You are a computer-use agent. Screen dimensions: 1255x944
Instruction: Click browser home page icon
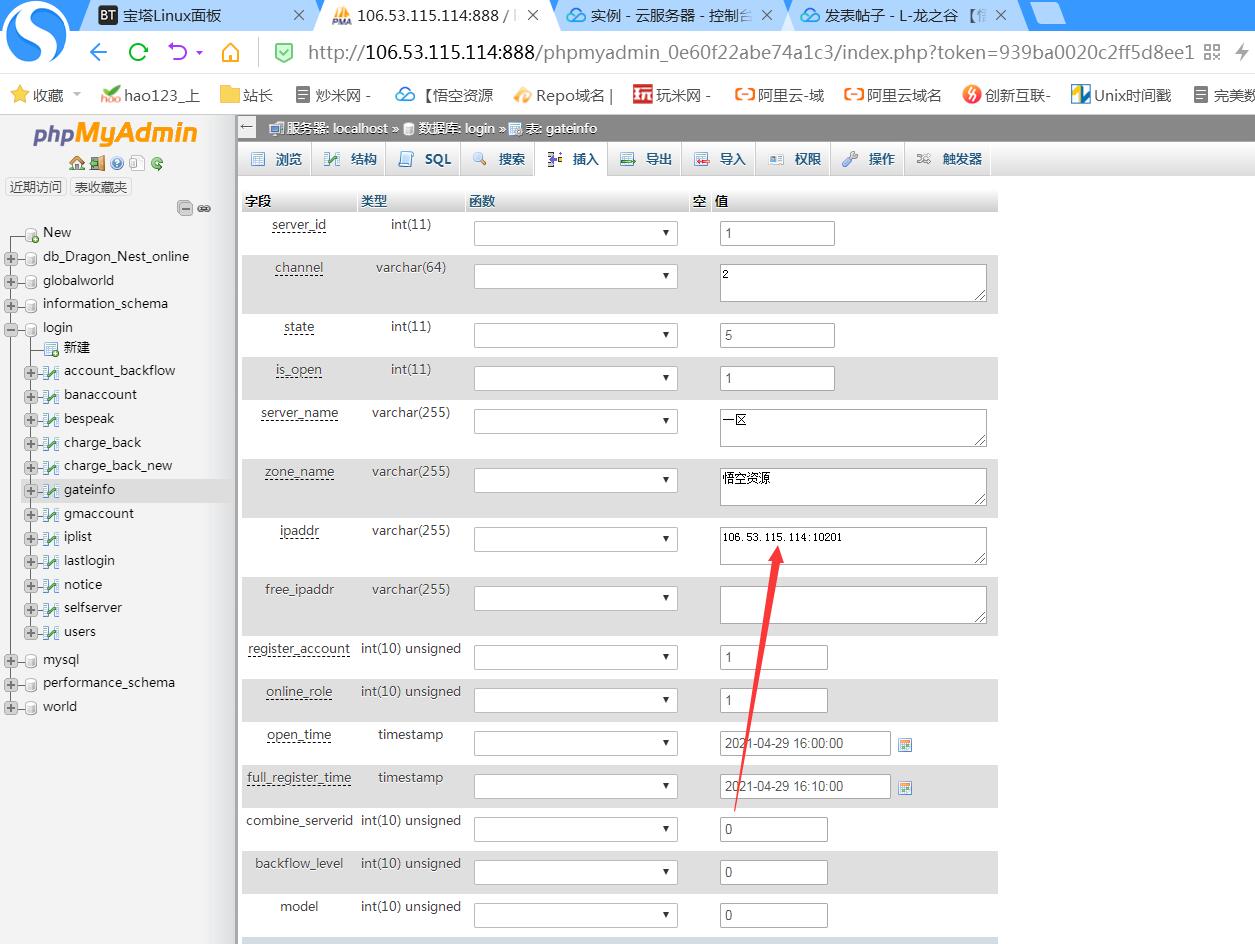click(230, 52)
